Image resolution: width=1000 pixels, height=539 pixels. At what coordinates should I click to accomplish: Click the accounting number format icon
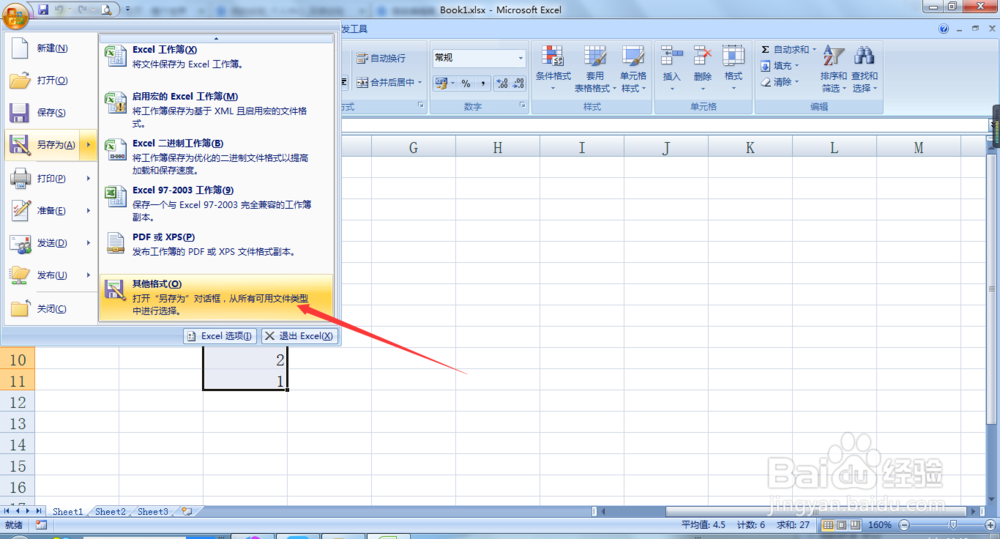click(441, 84)
